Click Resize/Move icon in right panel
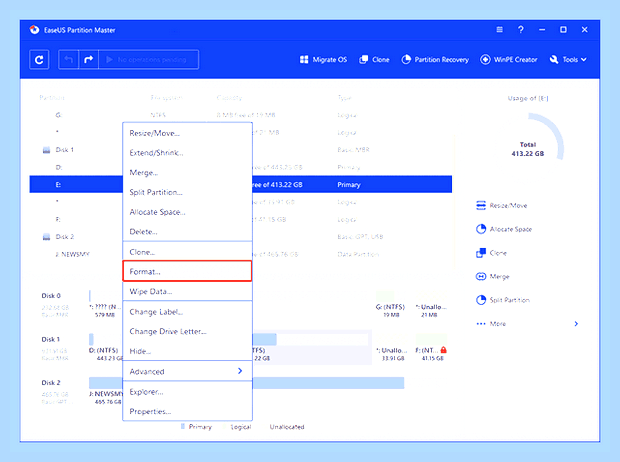Screen dimensions: 620x462 [x=481, y=205]
